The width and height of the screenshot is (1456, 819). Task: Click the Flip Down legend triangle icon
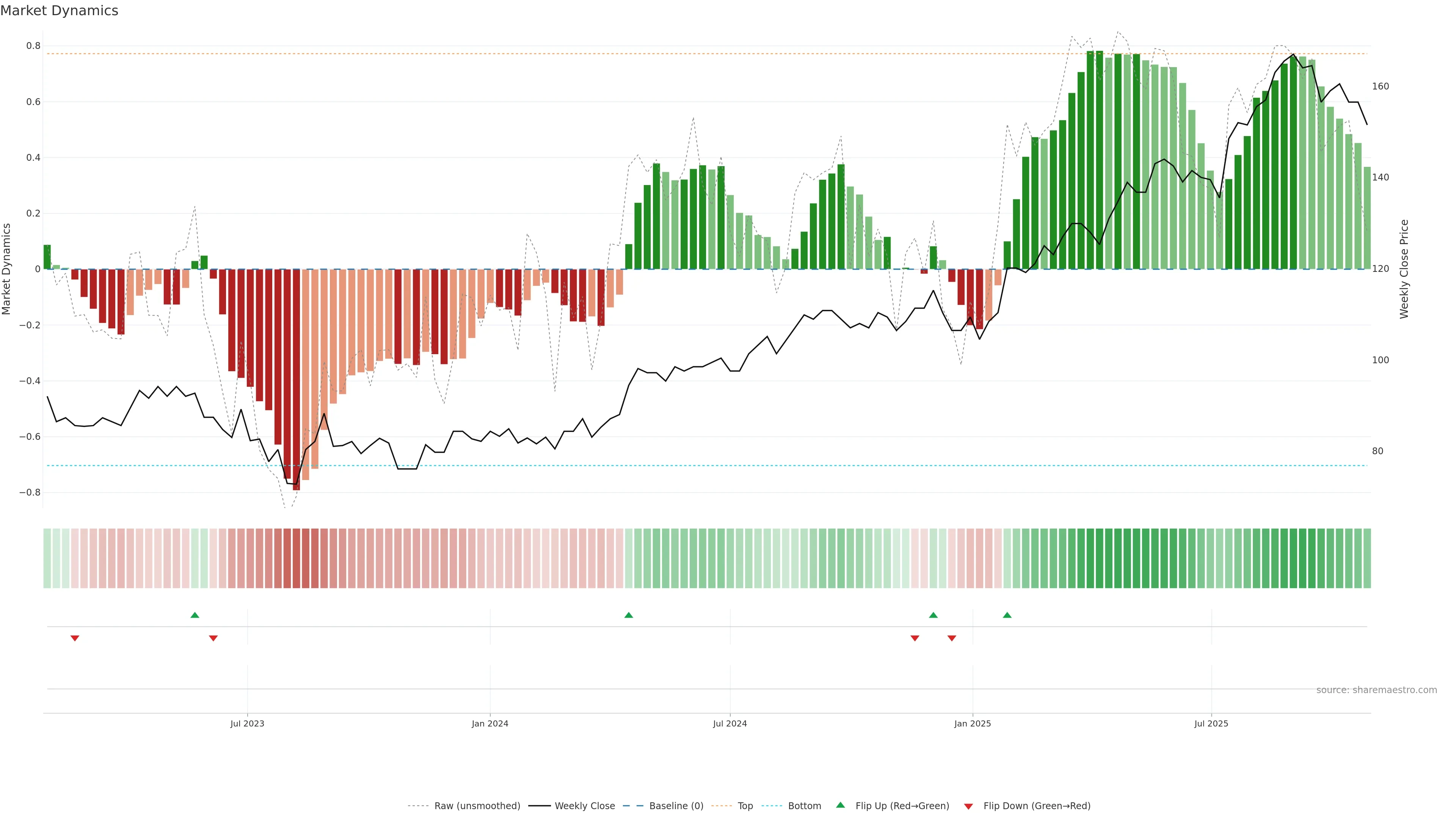[x=968, y=806]
